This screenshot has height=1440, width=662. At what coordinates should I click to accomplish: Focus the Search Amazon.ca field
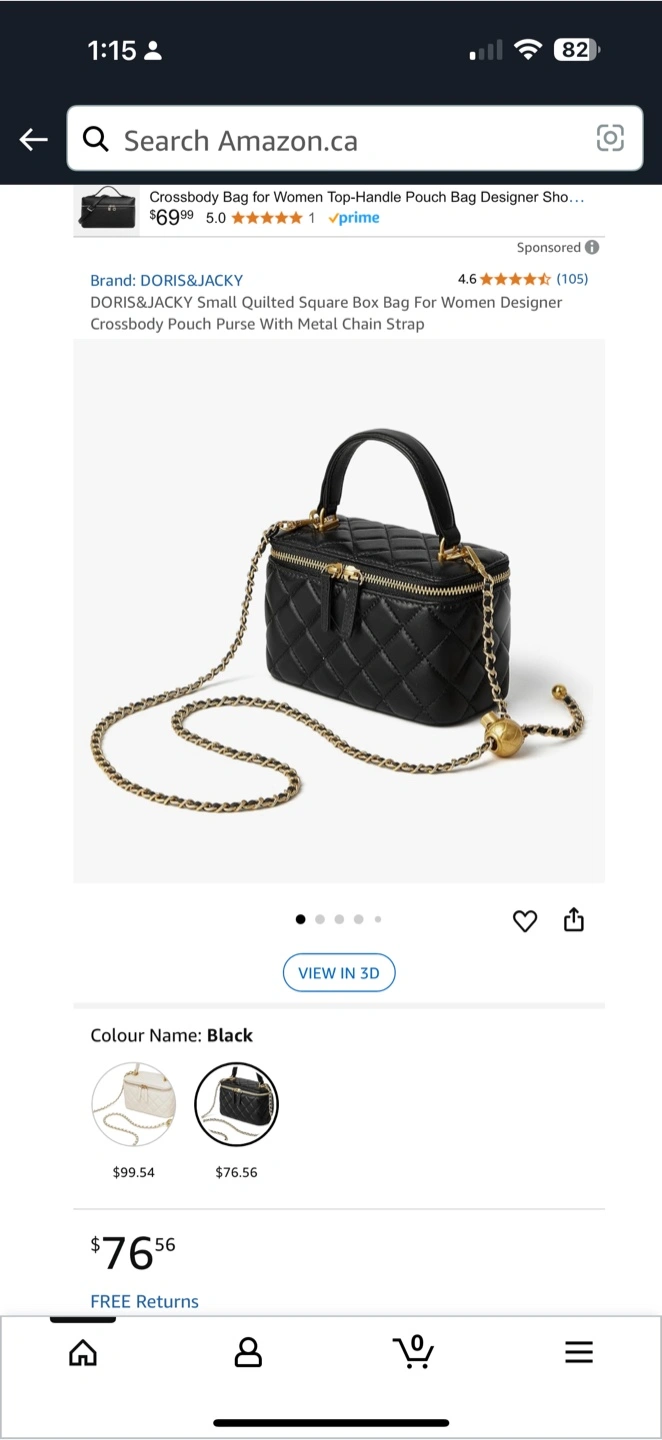[x=355, y=139]
